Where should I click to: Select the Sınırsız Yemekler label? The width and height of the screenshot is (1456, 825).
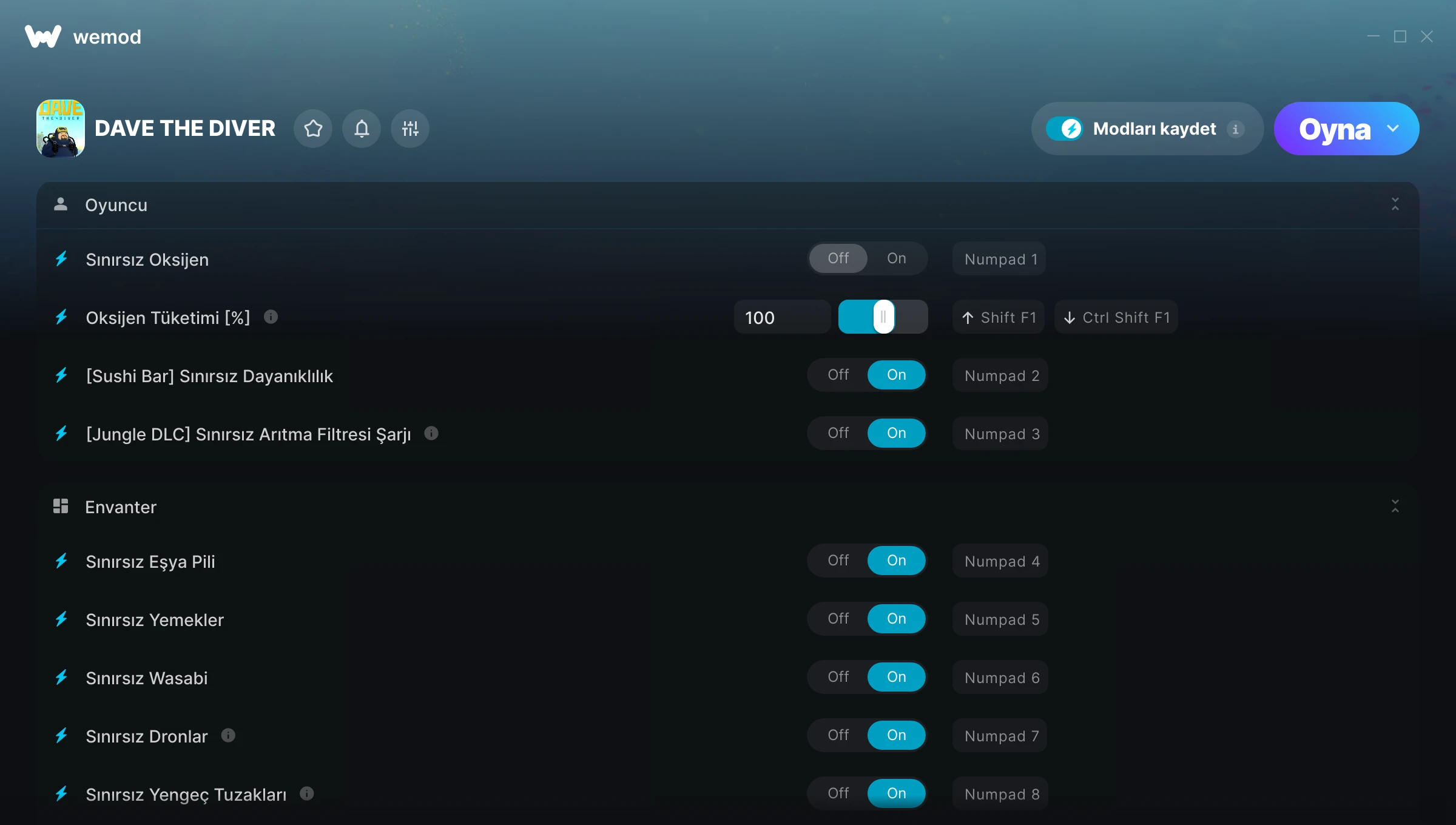155,619
